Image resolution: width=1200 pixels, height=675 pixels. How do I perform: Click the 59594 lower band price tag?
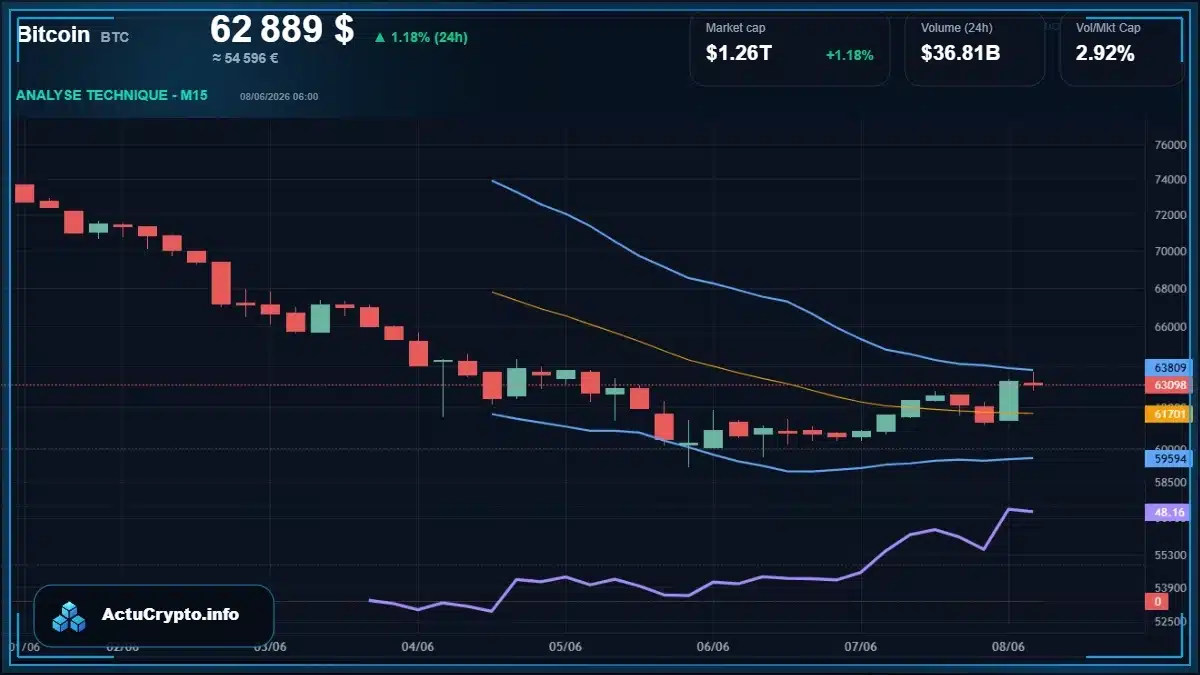pos(1167,459)
